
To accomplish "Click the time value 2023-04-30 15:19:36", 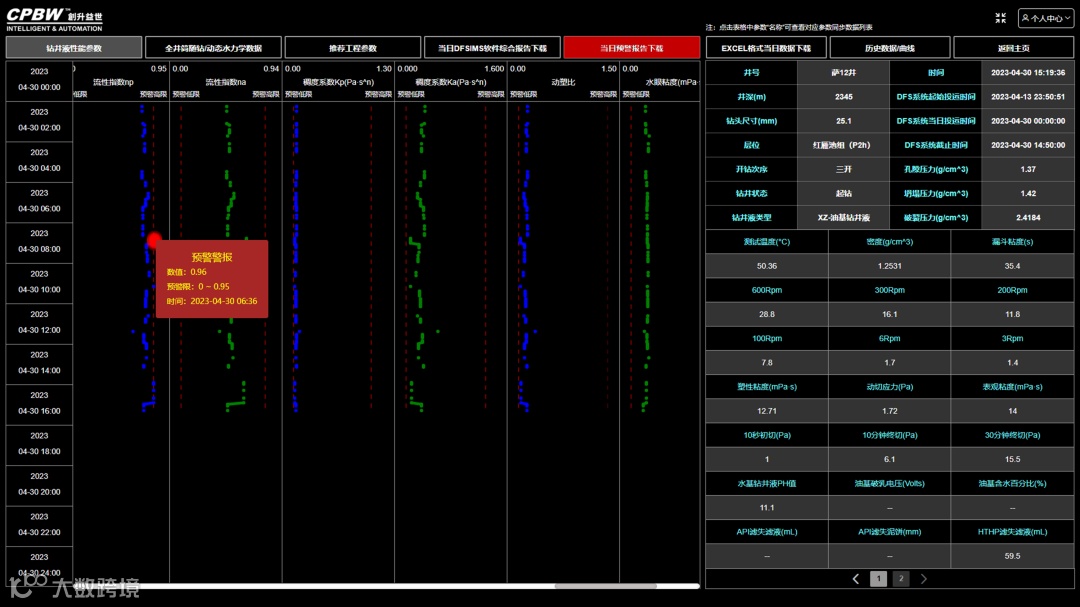I will tap(1028, 72).
